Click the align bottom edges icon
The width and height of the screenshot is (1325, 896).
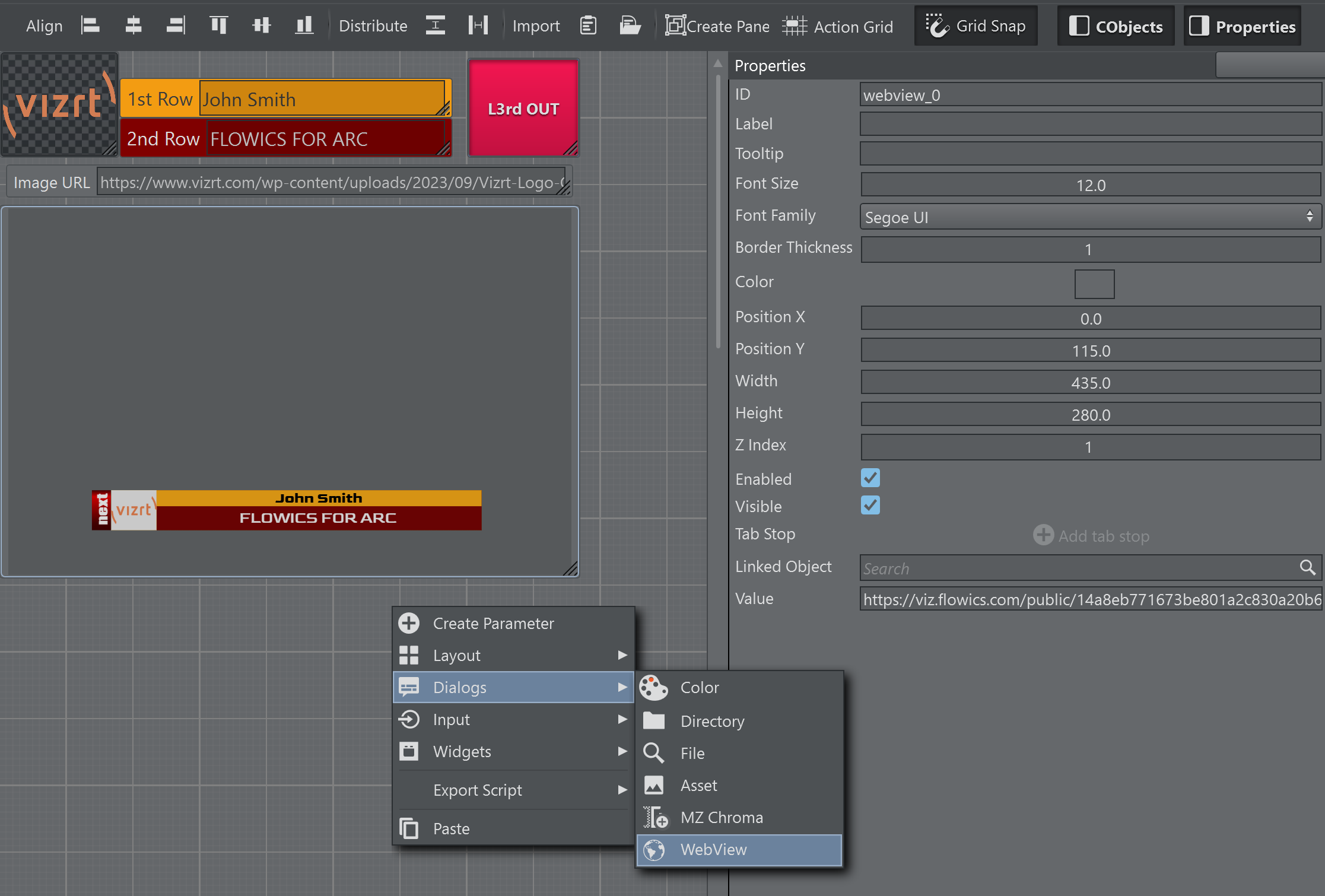pos(304,26)
